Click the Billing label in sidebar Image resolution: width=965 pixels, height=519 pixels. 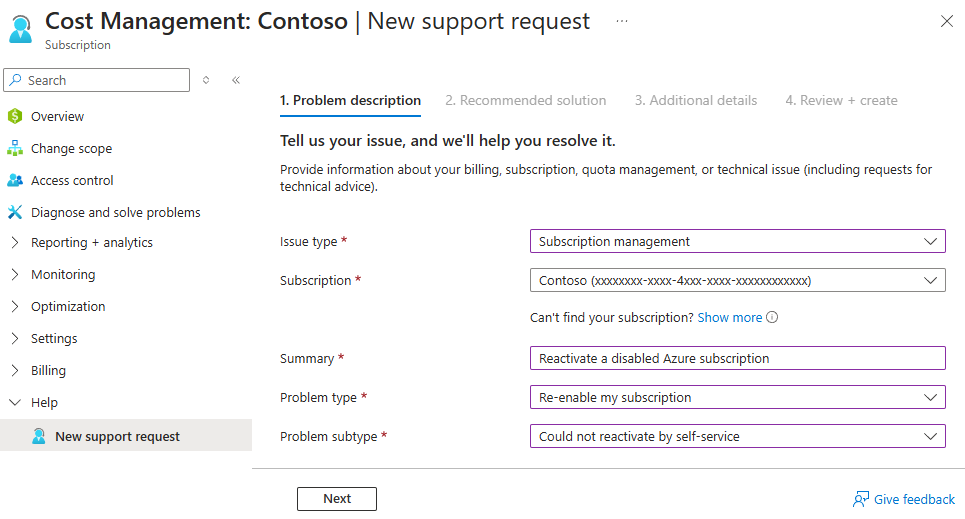(x=48, y=371)
